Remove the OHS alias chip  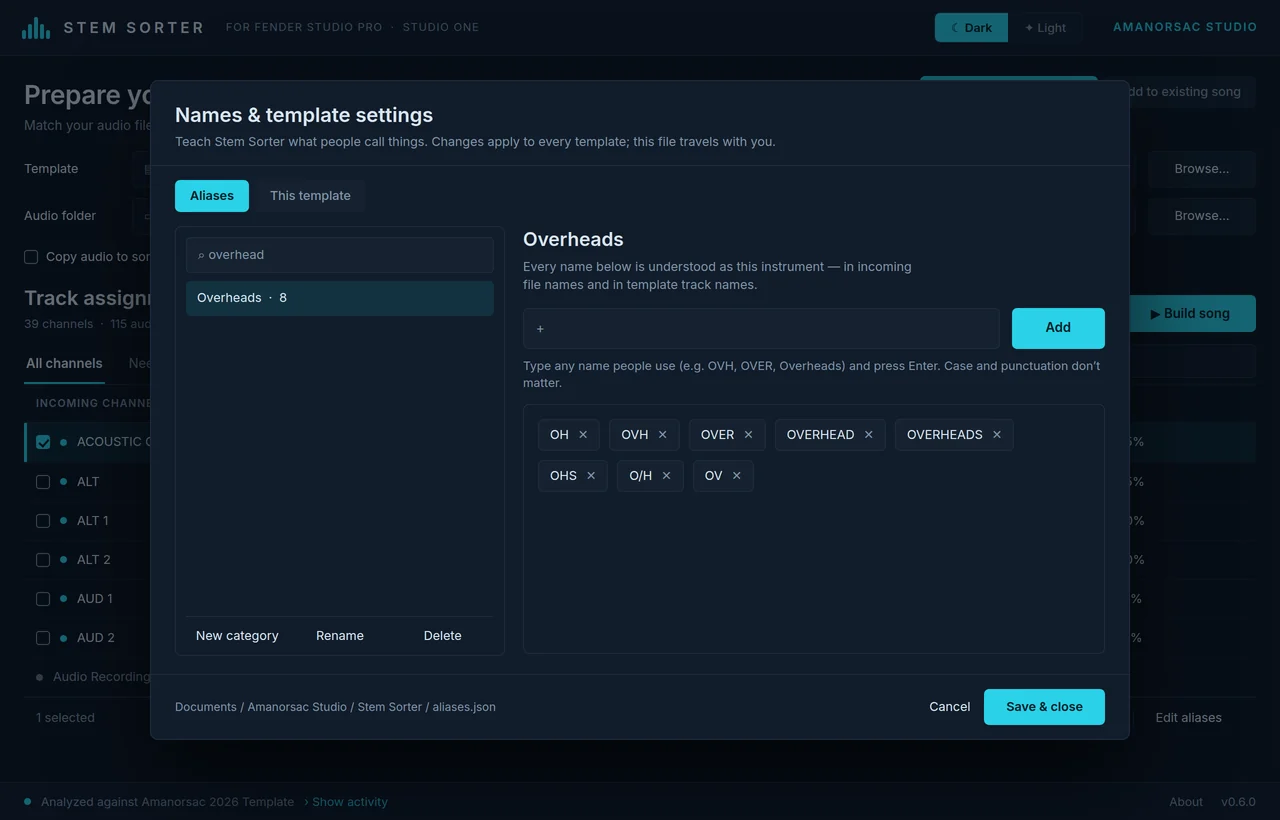point(591,476)
